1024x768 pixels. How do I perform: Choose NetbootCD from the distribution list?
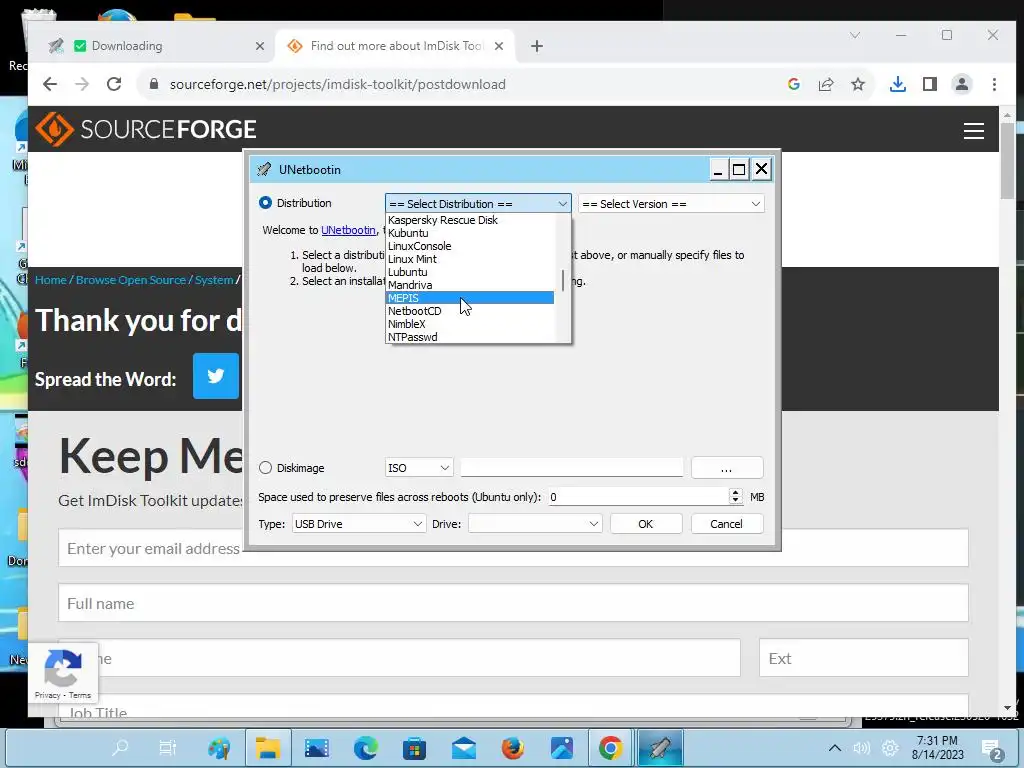[415, 311]
